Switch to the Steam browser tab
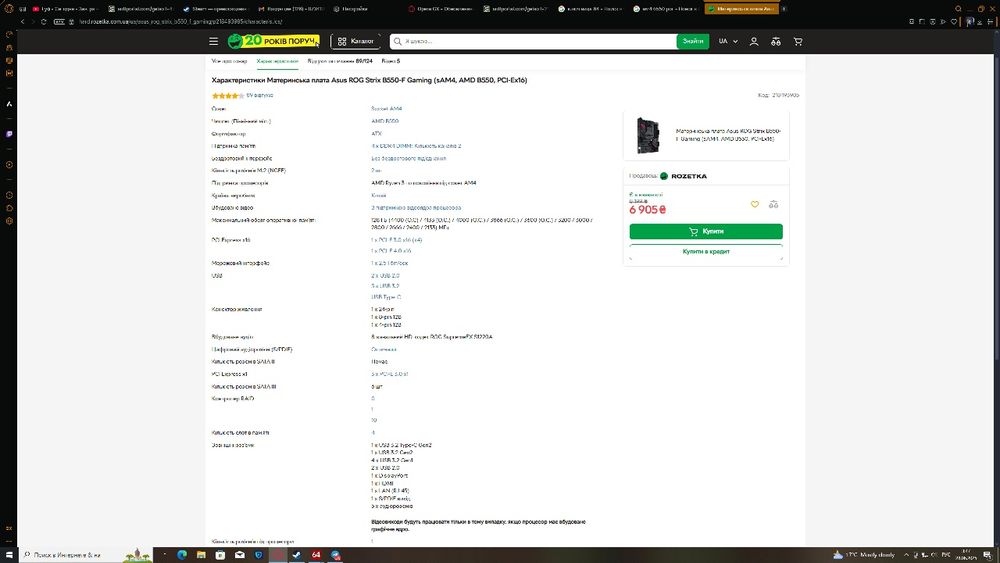1000x563 pixels. [214, 9]
